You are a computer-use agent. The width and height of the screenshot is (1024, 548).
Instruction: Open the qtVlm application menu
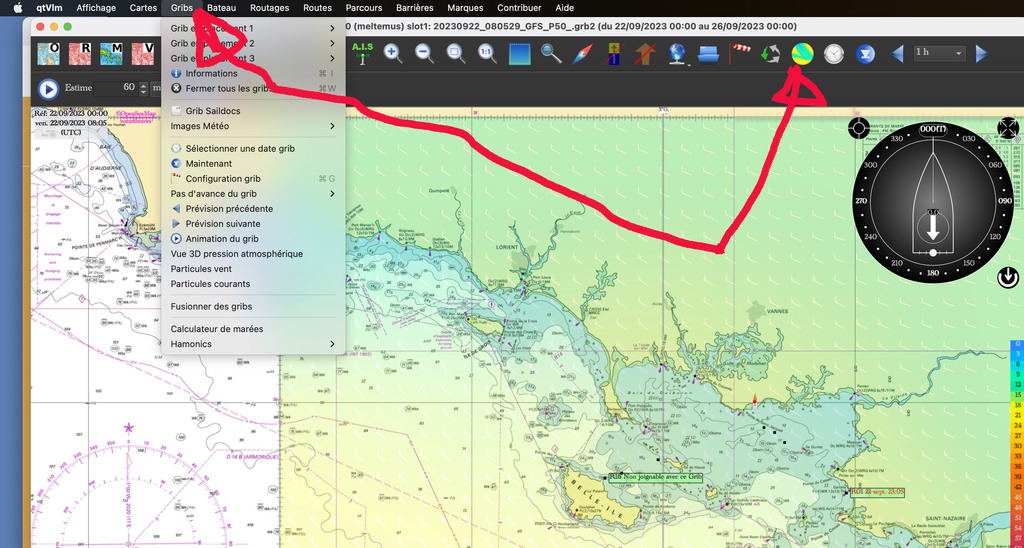pyautogui.click(x=50, y=8)
